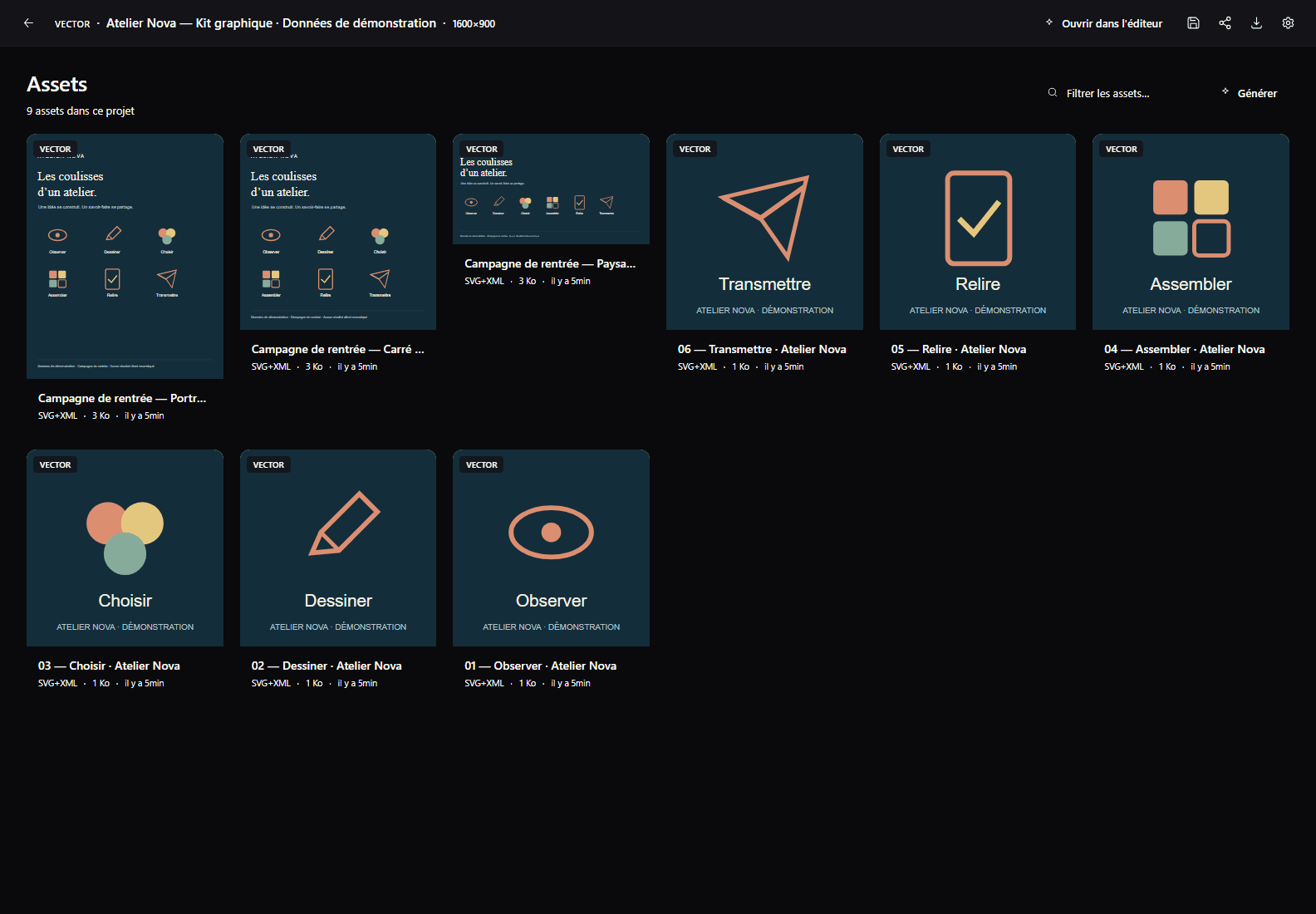Viewport: 1316px width, 914px height.
Task: Click the VECTOR badge on Observer card
Action: 482,465
